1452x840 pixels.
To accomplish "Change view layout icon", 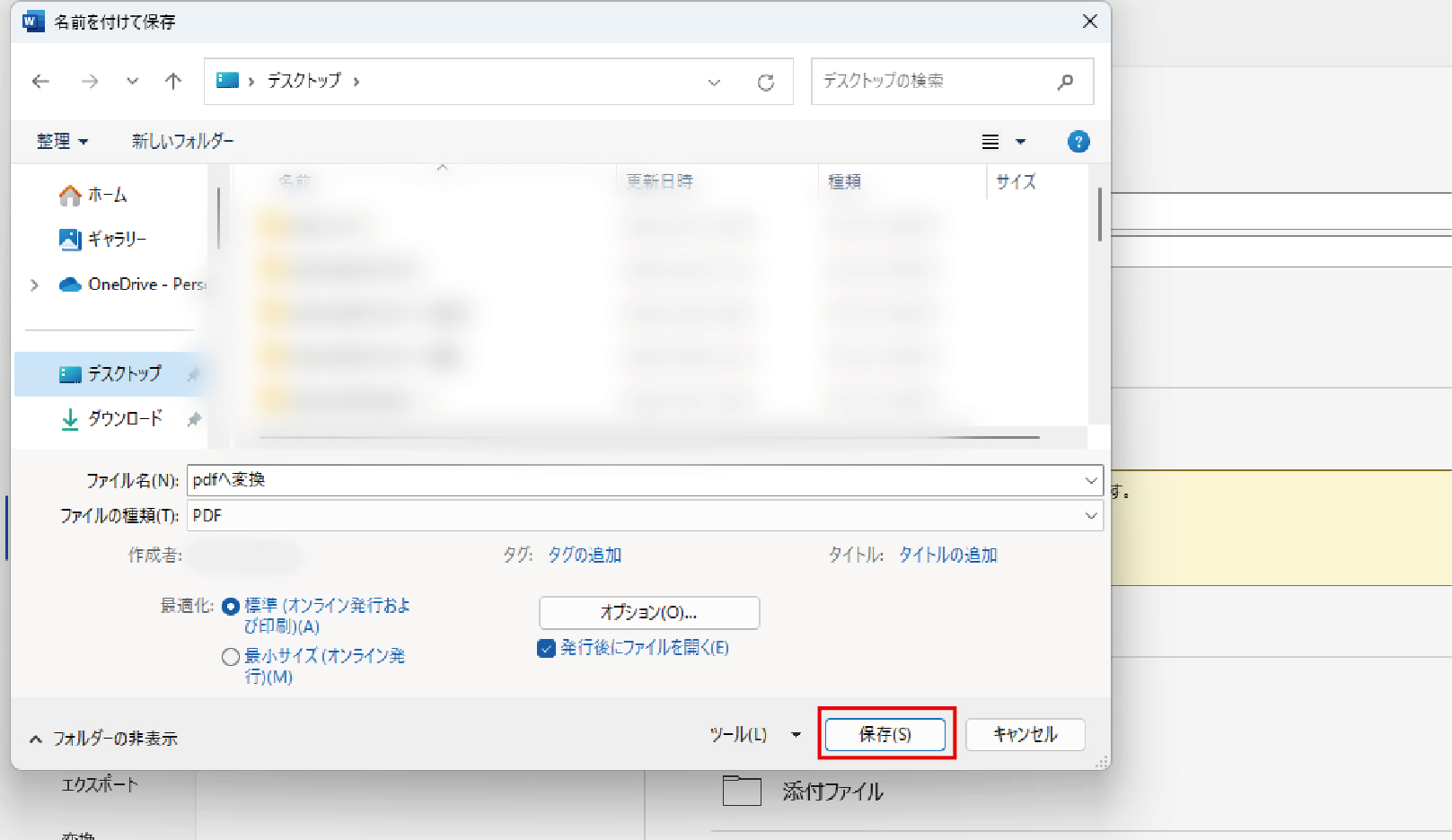I will tap(990, 142).
